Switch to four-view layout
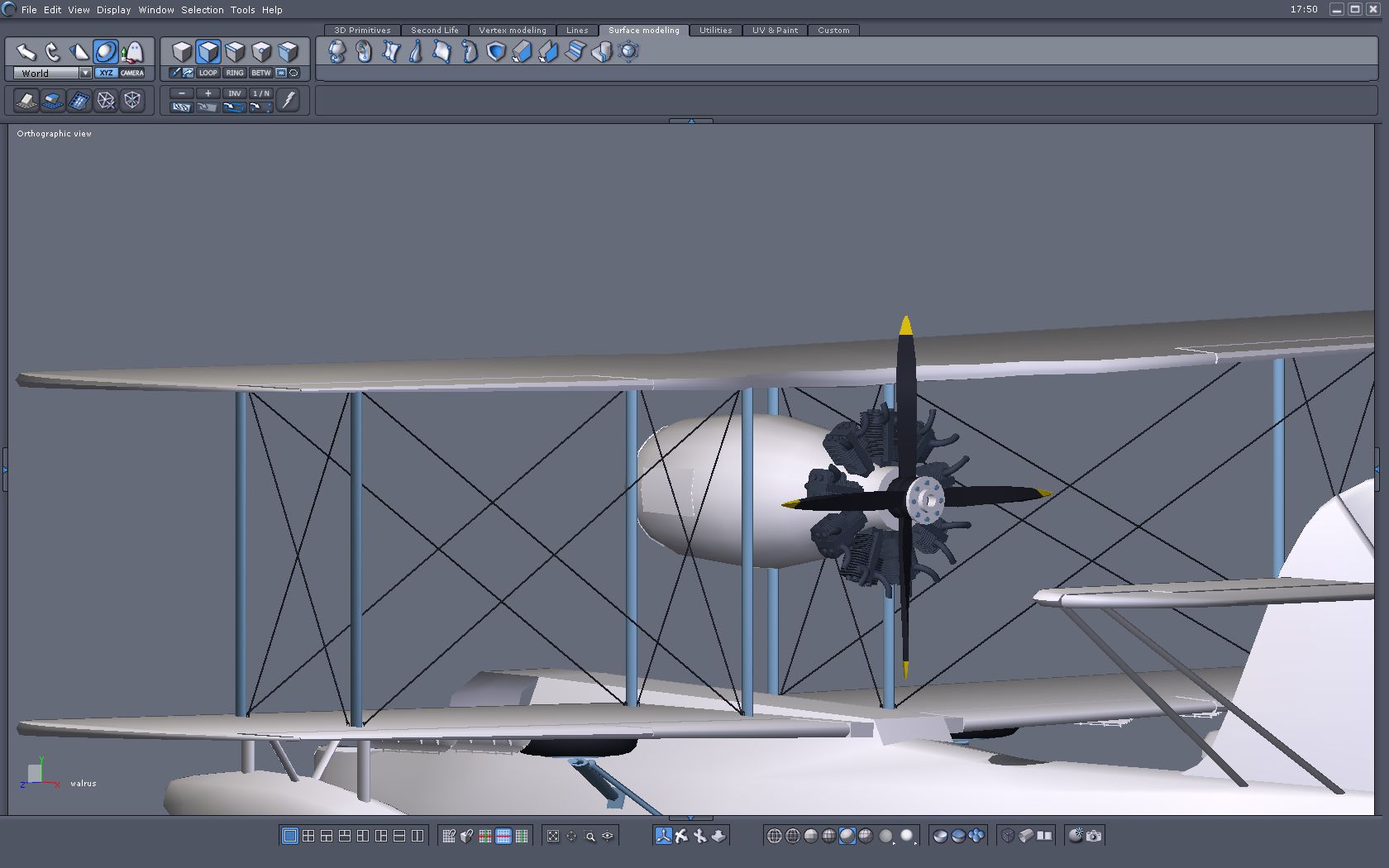Image resolution: width=1389 pixels, height=868 pixels. [308, 836]
